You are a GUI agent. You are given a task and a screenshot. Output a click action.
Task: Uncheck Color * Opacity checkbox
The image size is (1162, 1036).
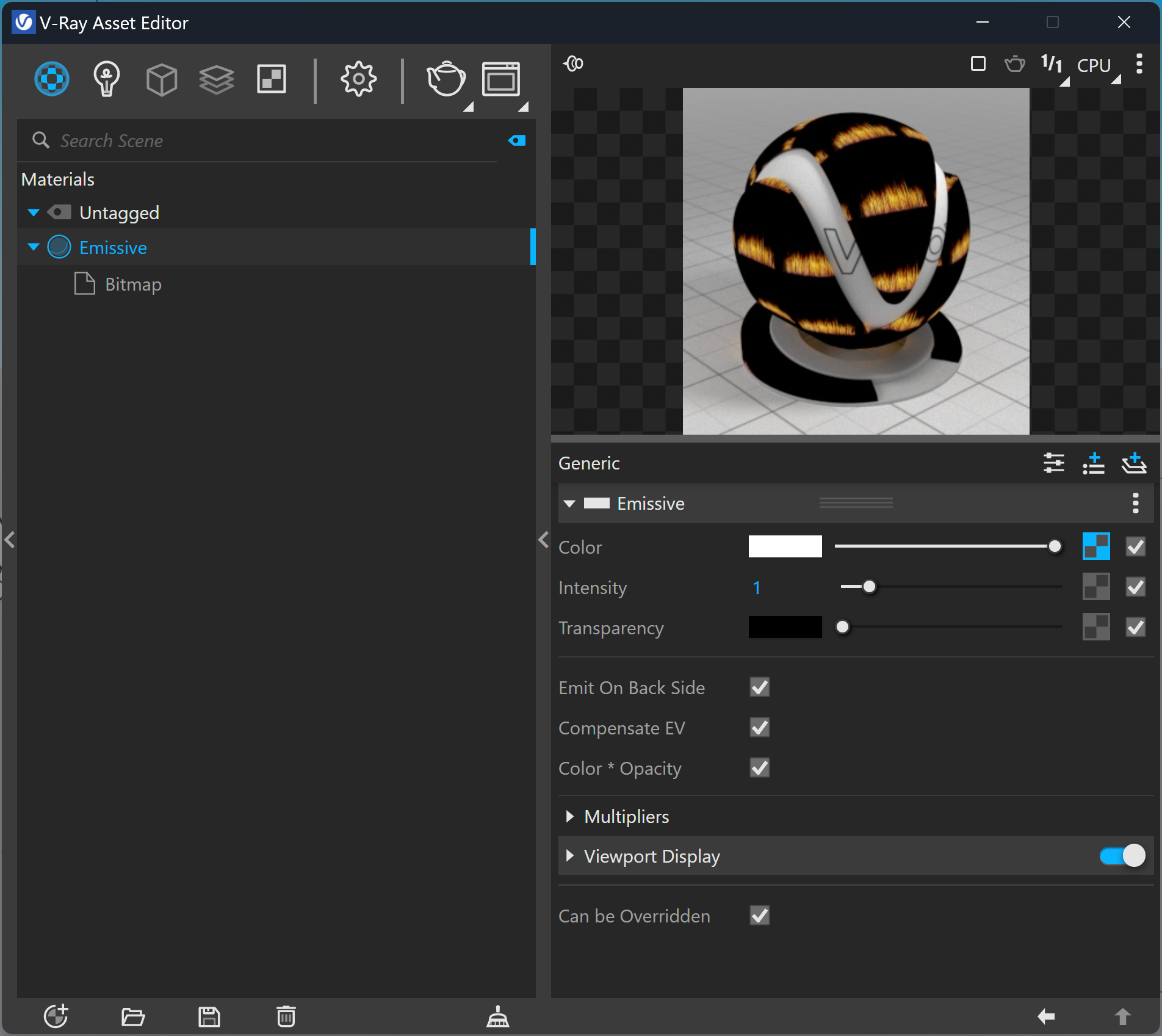pos(760,768)
